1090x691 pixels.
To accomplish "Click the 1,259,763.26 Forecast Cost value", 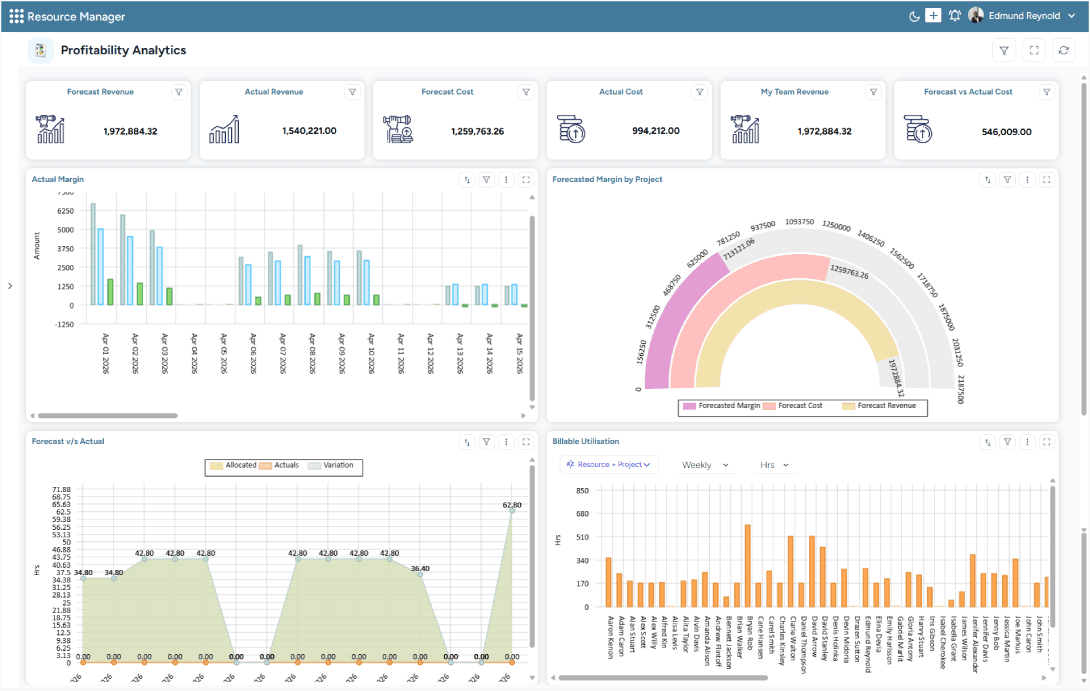I will [478, 131].
